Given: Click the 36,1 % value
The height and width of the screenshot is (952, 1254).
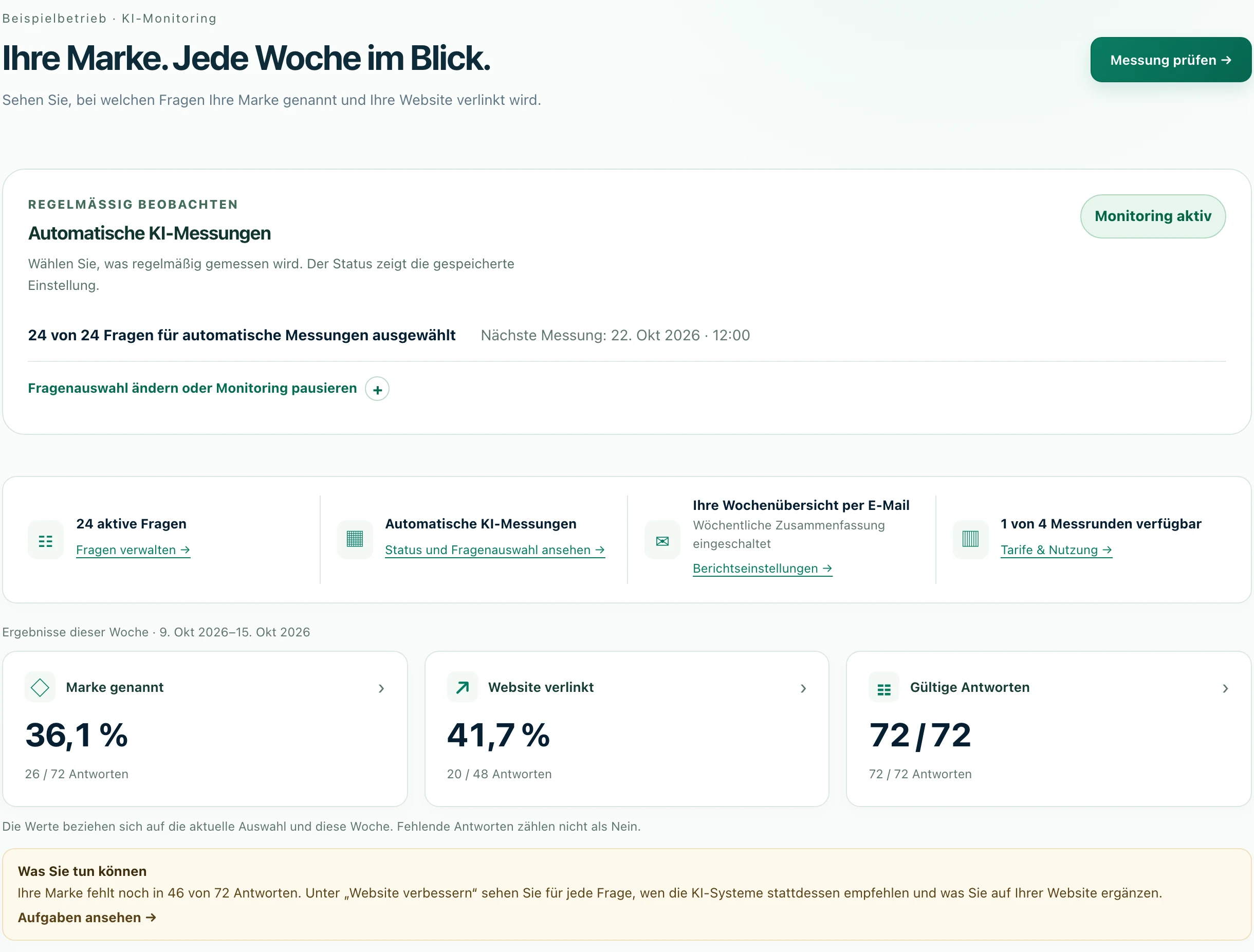Looking at the screenshot, I should pyautogui.click(x=77, y=735).
